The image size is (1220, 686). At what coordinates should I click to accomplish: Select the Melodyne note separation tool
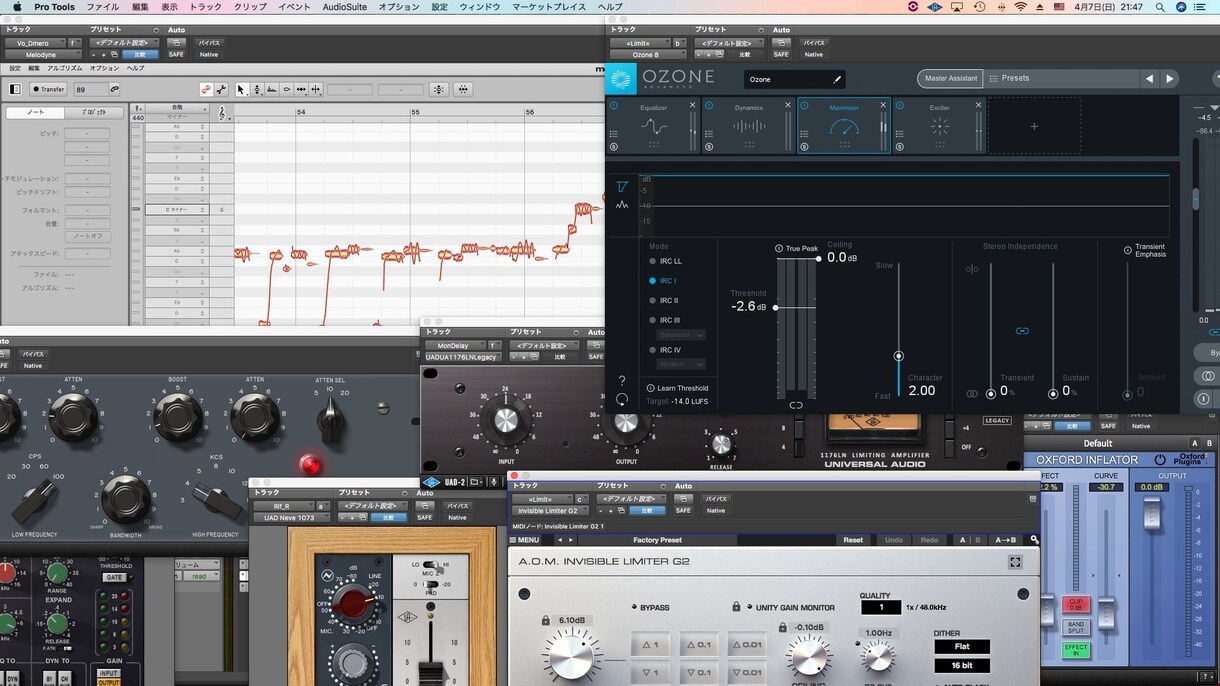[x=316, y=89]
